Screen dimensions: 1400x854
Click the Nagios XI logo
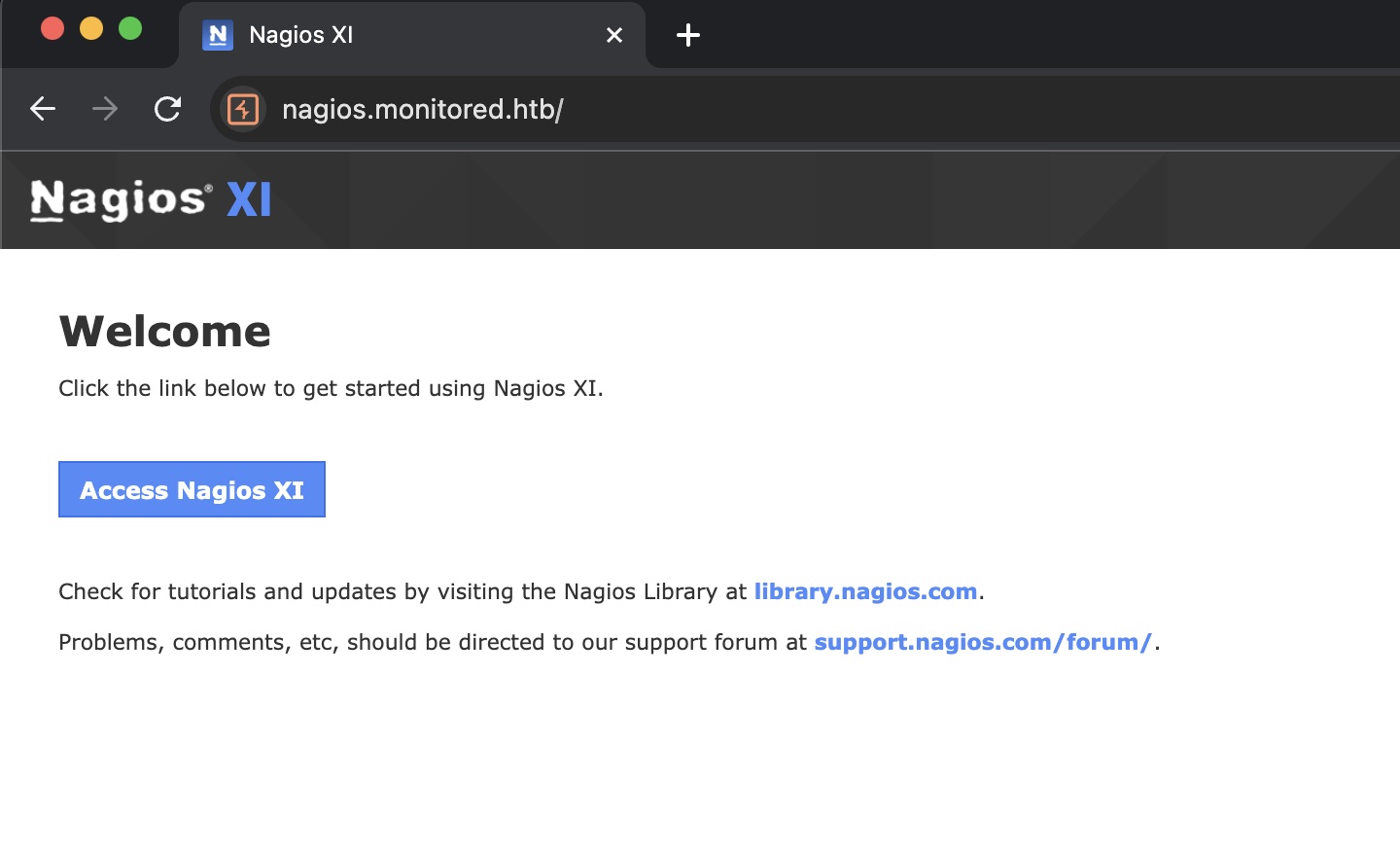pyautogui.click(x=151, y=200)
